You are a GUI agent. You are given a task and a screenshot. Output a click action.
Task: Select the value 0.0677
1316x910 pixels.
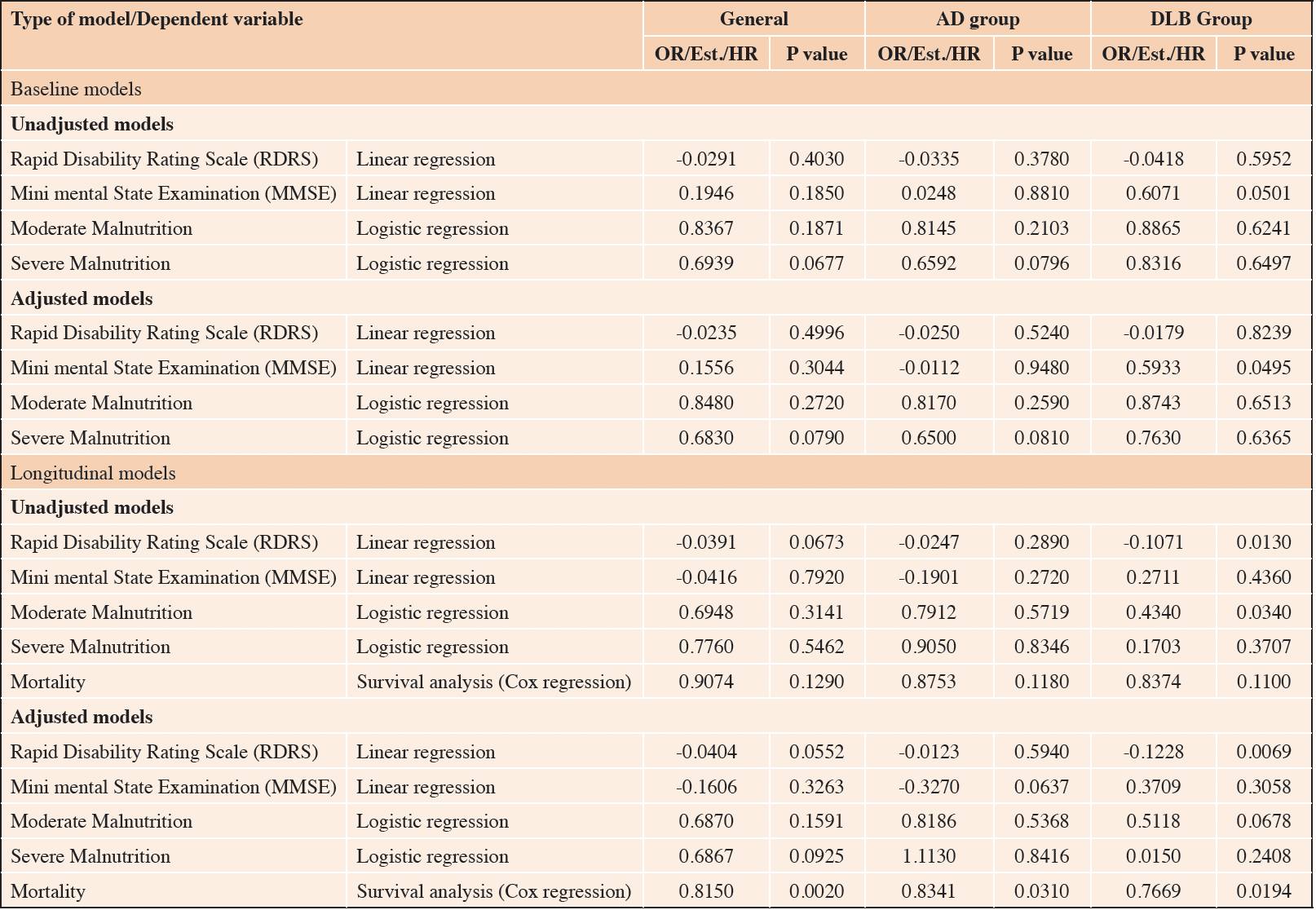tap(816, 263)
